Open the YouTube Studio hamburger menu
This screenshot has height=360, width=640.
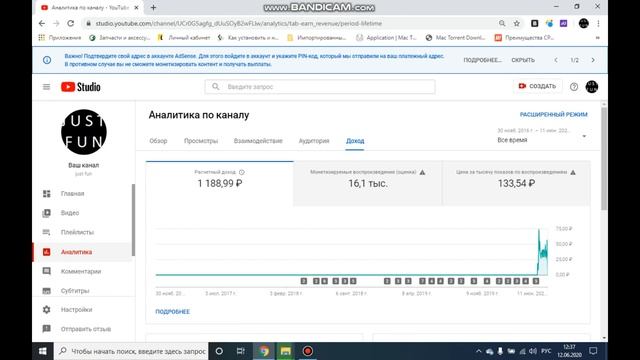click(x=47, y=87)
